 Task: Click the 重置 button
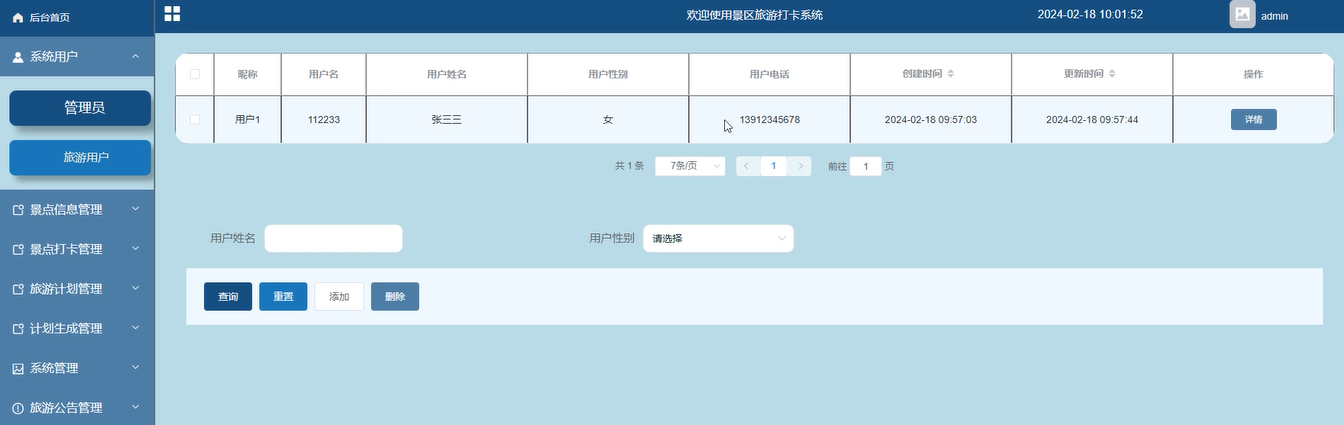pos(283,297)
